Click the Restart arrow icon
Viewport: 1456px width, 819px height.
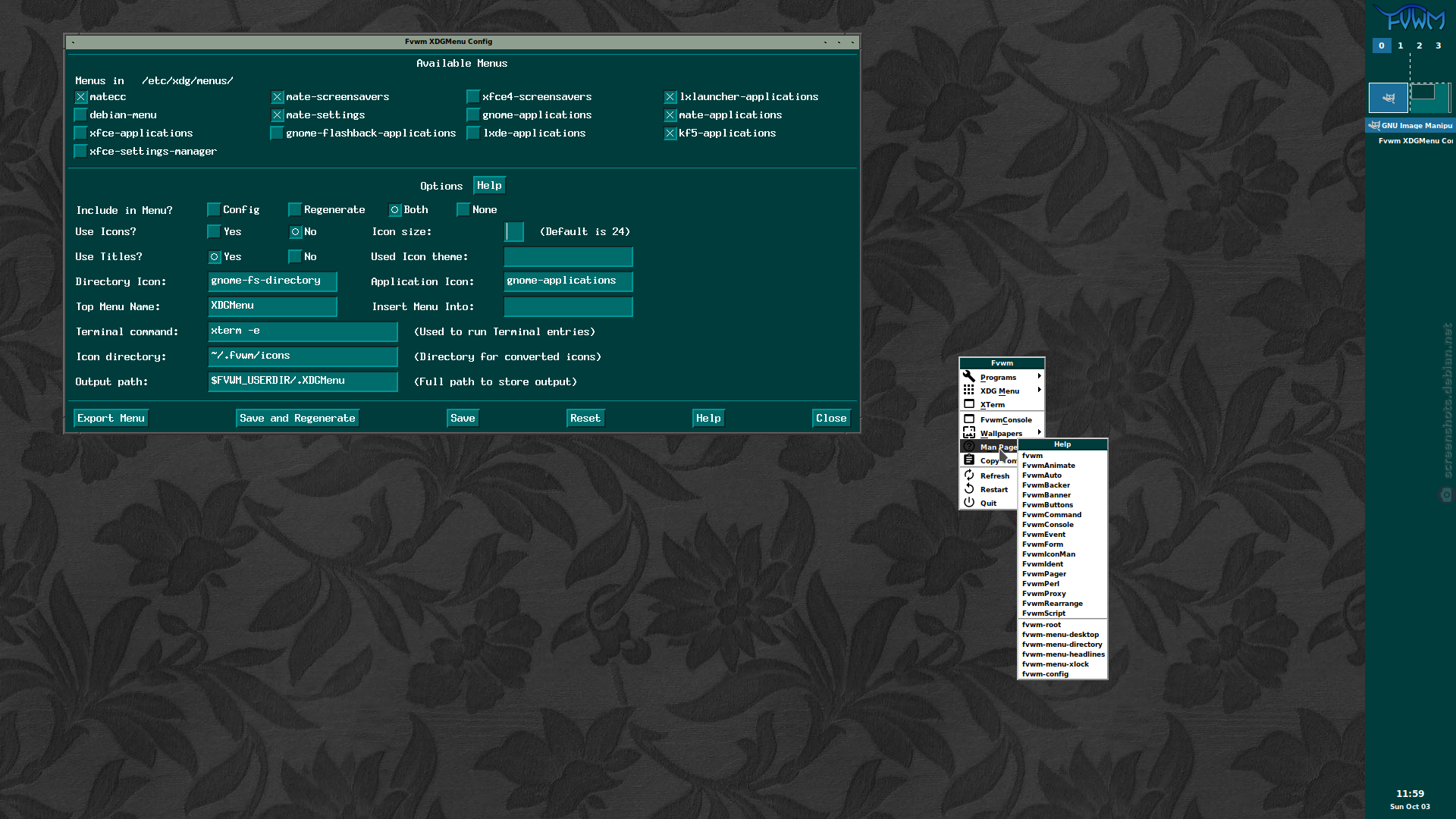969,489
